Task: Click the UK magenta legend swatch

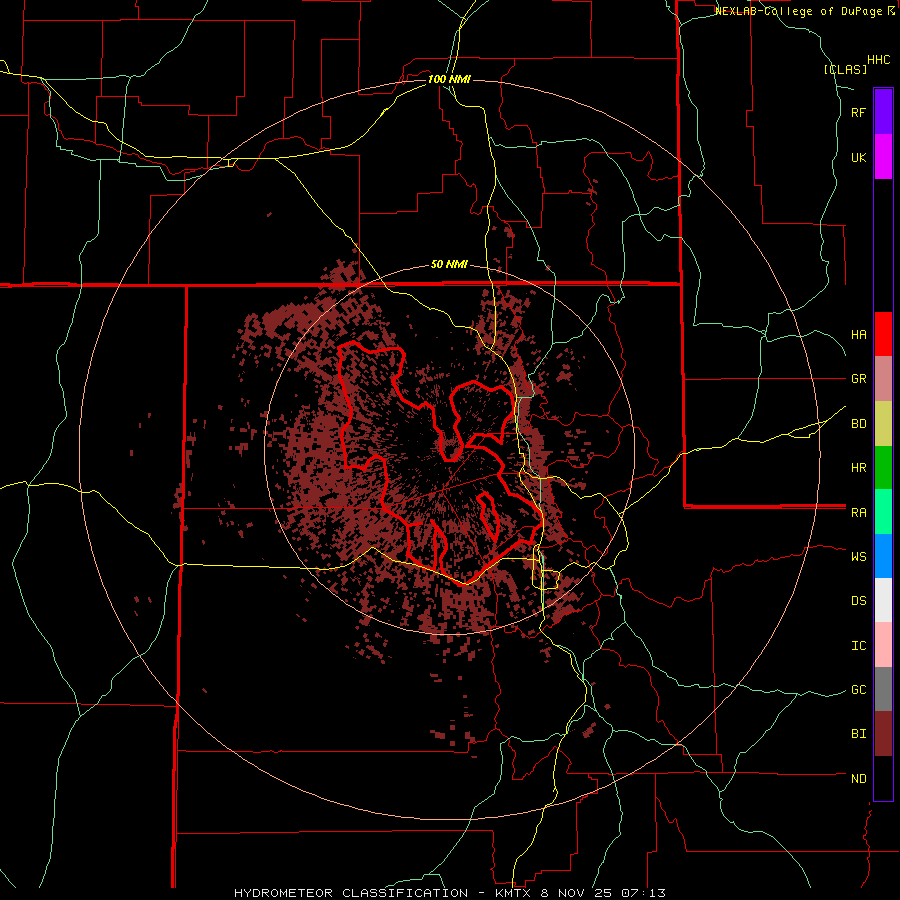Action: tap(883, 157)
